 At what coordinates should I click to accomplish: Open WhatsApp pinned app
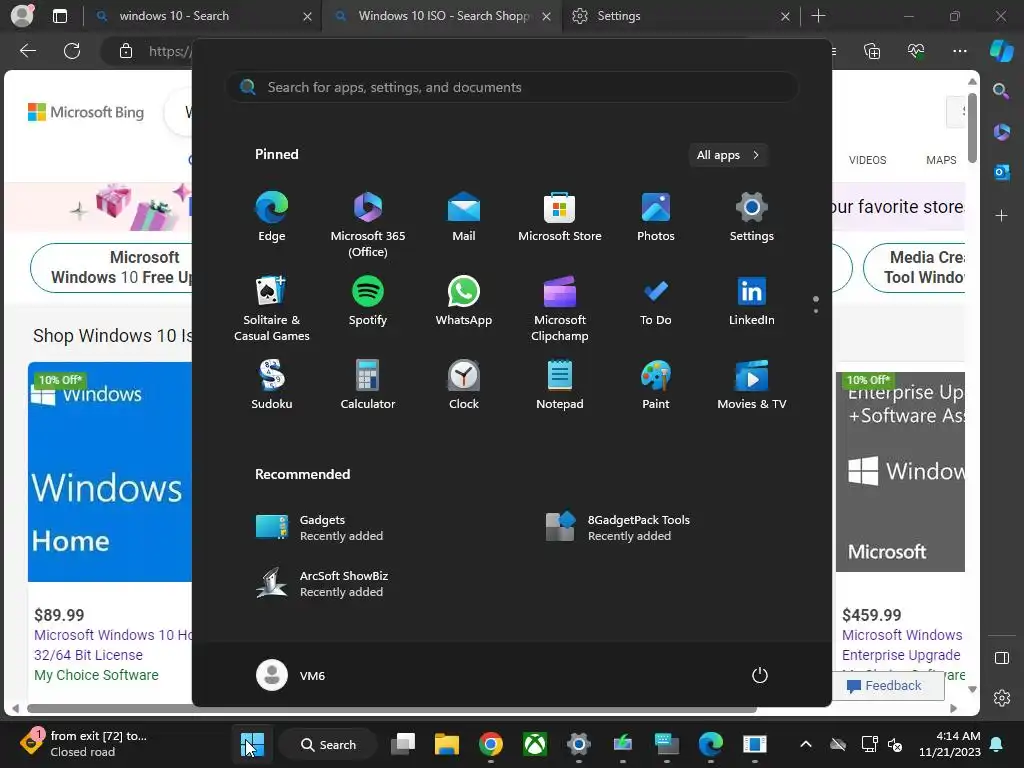[464, 301]
